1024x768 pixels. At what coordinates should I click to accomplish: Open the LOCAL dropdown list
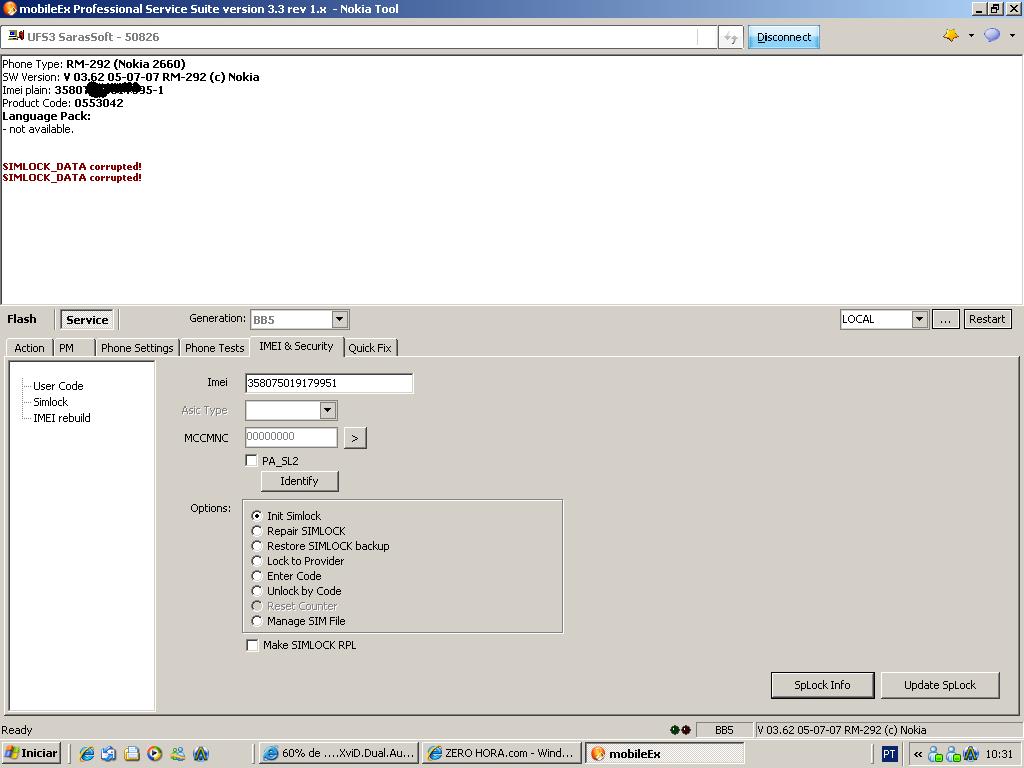(920, 319)
